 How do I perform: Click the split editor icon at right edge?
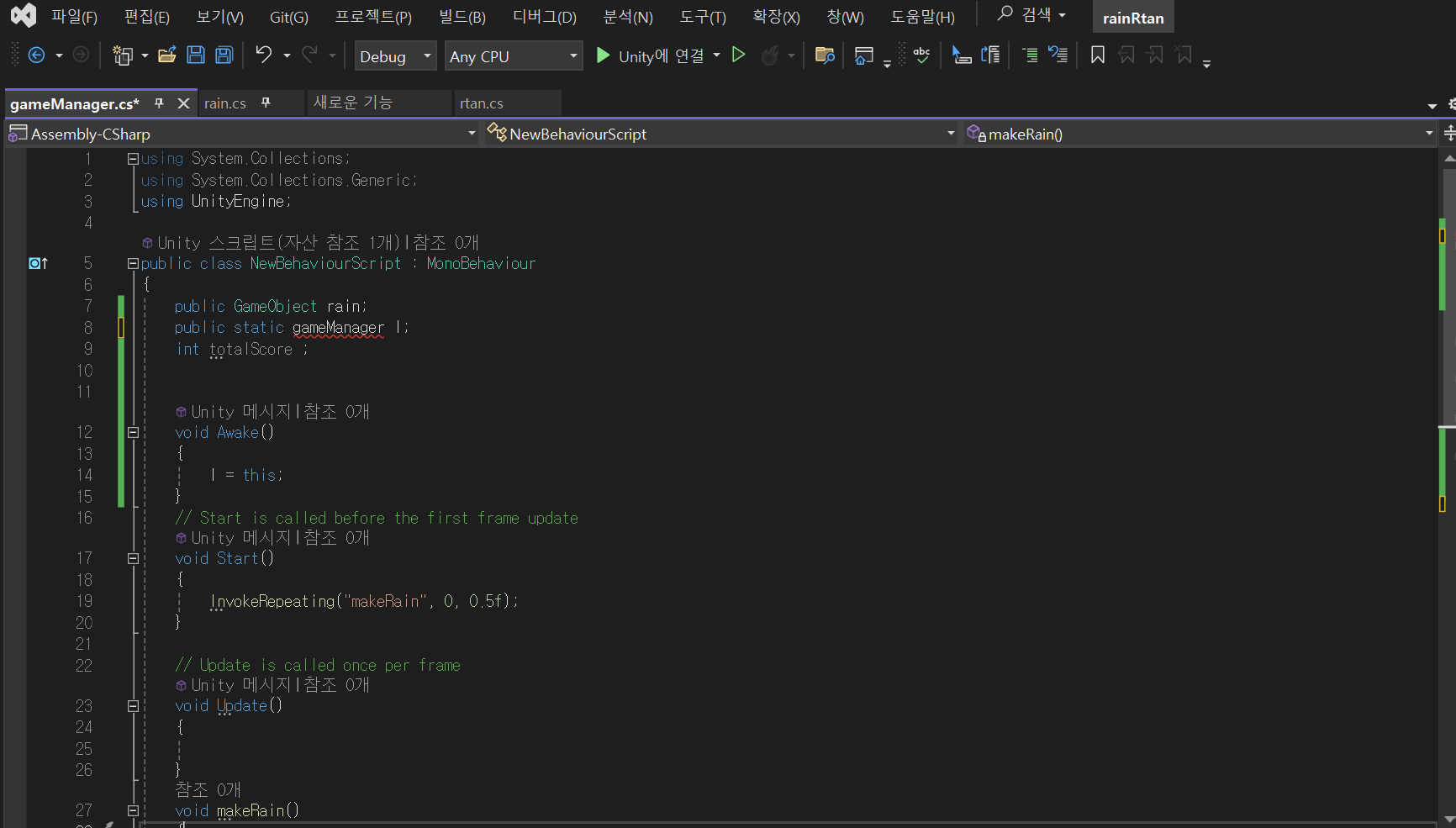click(1449, 134)
